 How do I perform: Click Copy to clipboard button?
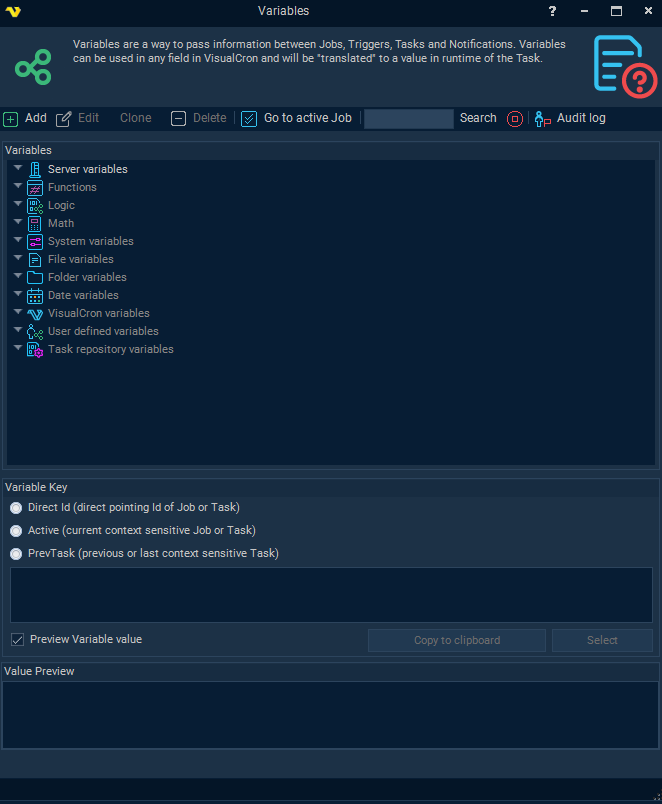[457, 640]
